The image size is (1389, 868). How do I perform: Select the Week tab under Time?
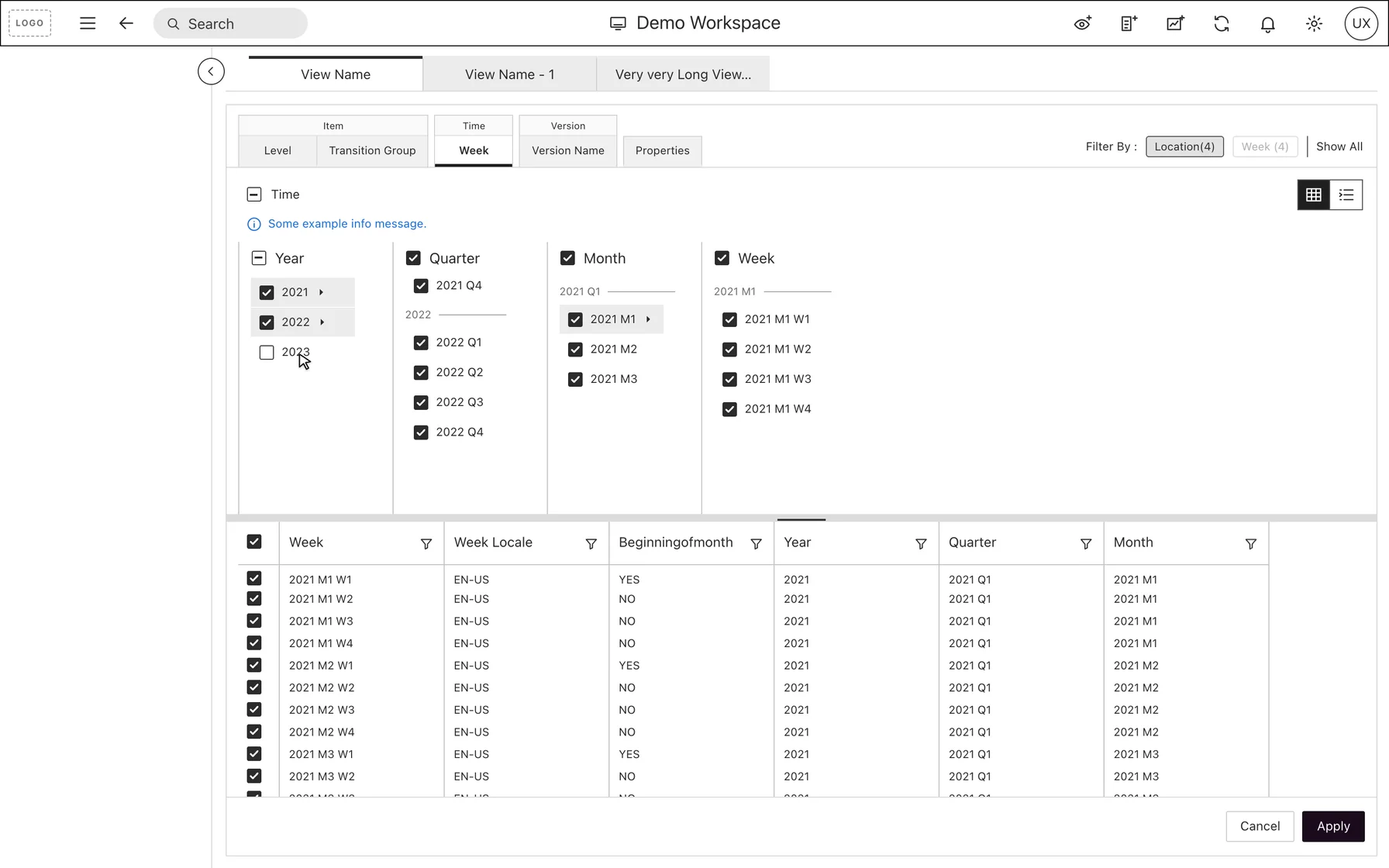coord(474,150)
